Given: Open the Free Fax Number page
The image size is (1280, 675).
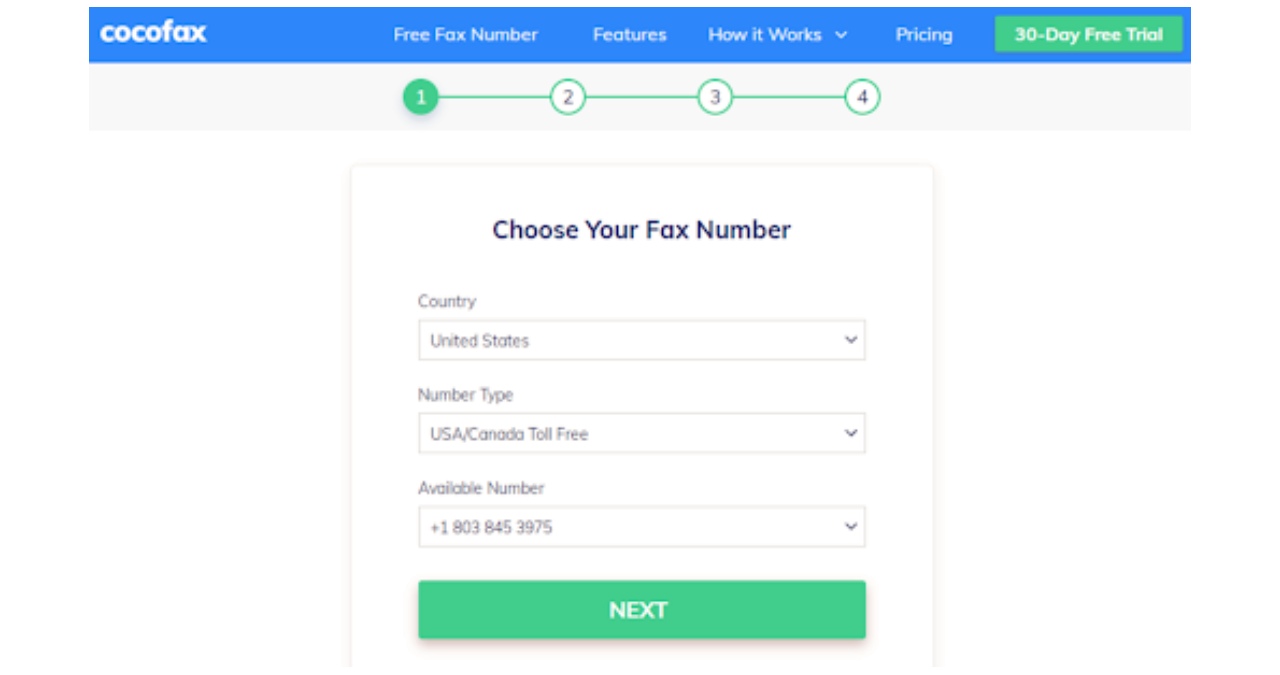Looking at the screenshot, I should [465, 35].
